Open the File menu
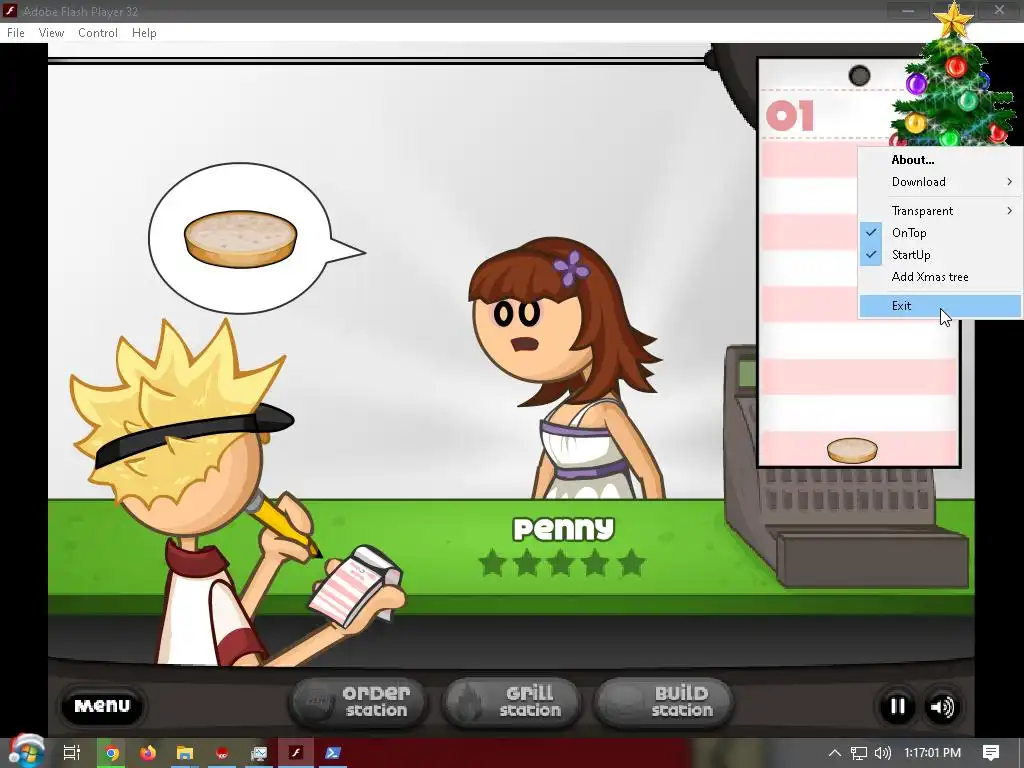This screenshot has height=768, width=1024. pos(16,33)
